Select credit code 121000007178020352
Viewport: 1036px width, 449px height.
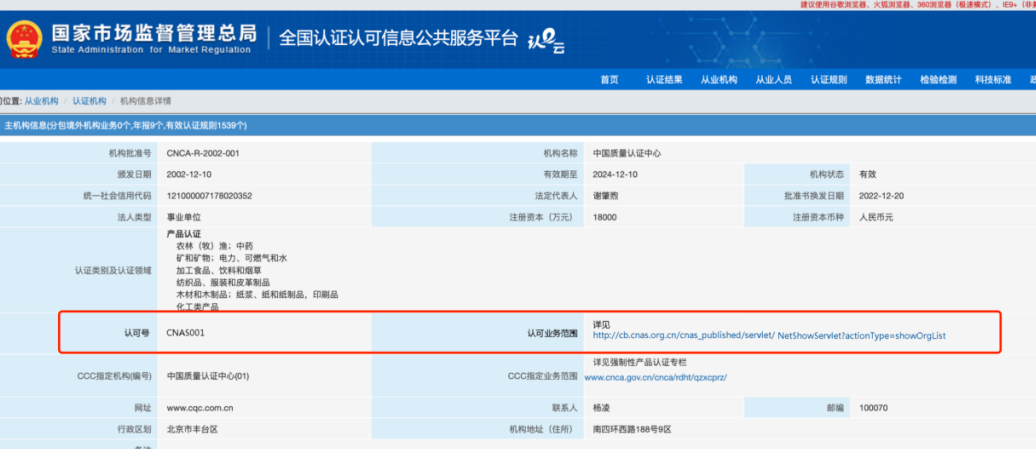tap(209, 196)
